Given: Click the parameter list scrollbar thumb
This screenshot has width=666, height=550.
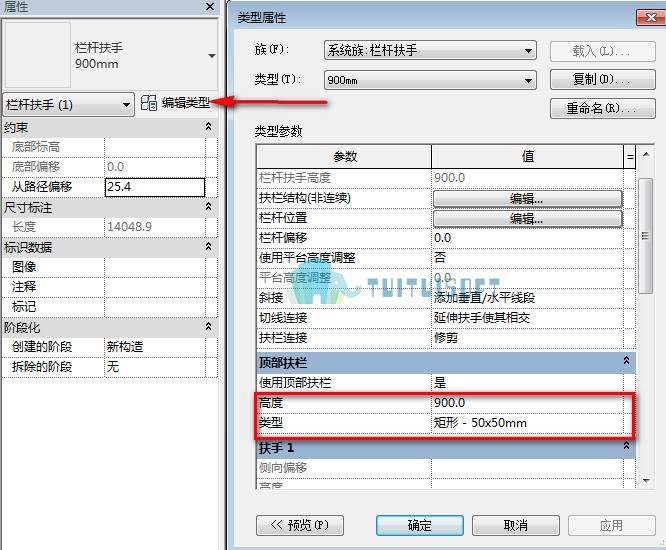Looking at the screenshot, I should pos(646,236).
